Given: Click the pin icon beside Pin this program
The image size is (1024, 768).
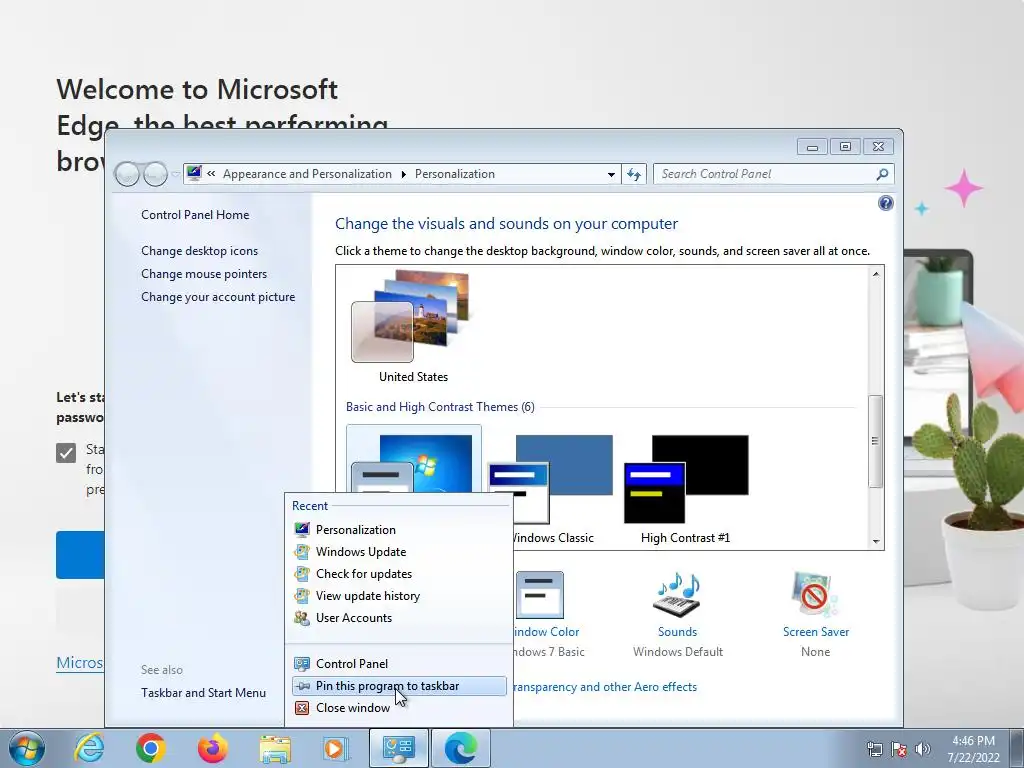Looking at the screenshot, I should pos(303,686).
